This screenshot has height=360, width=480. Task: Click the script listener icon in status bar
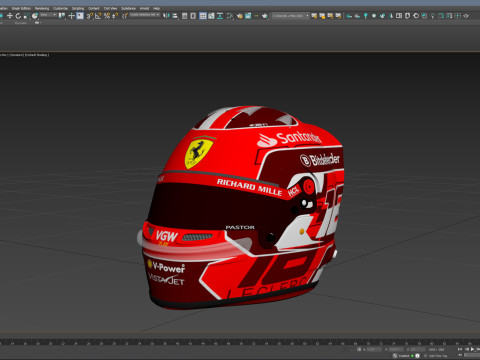click(x=395, y=355)
